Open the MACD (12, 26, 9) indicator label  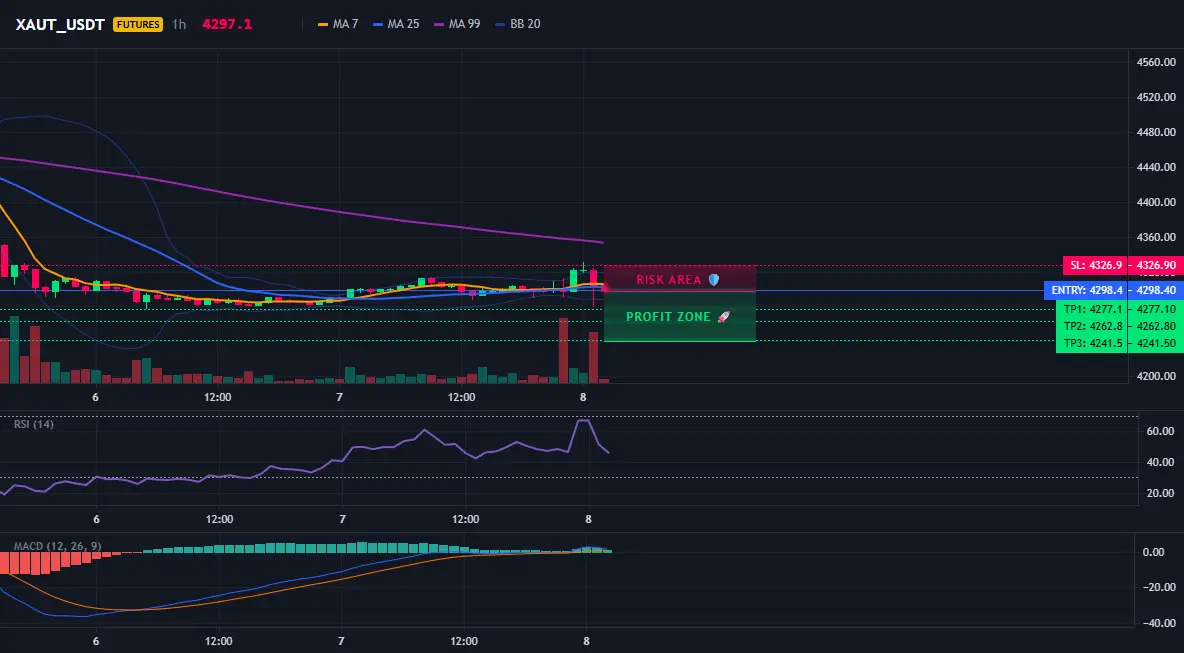pos(57,546)
